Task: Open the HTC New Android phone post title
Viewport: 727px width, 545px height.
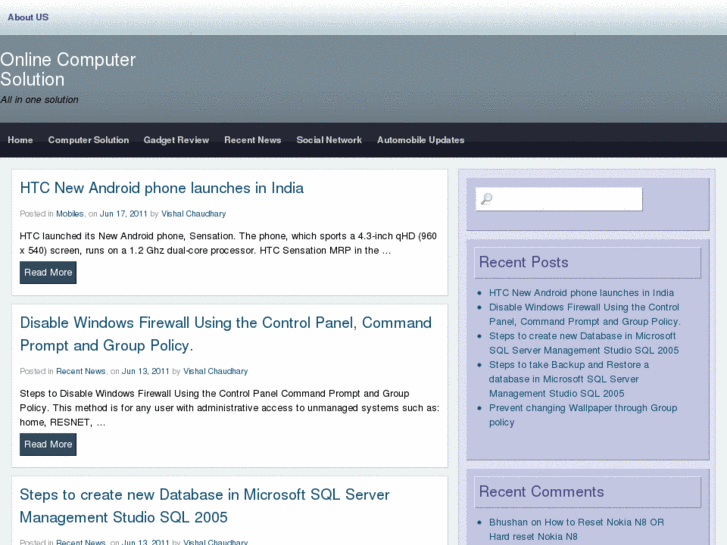Action: 162,188
